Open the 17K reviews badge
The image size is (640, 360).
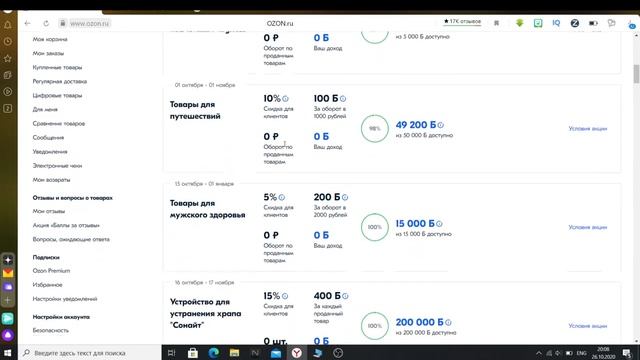click(462, 21)
